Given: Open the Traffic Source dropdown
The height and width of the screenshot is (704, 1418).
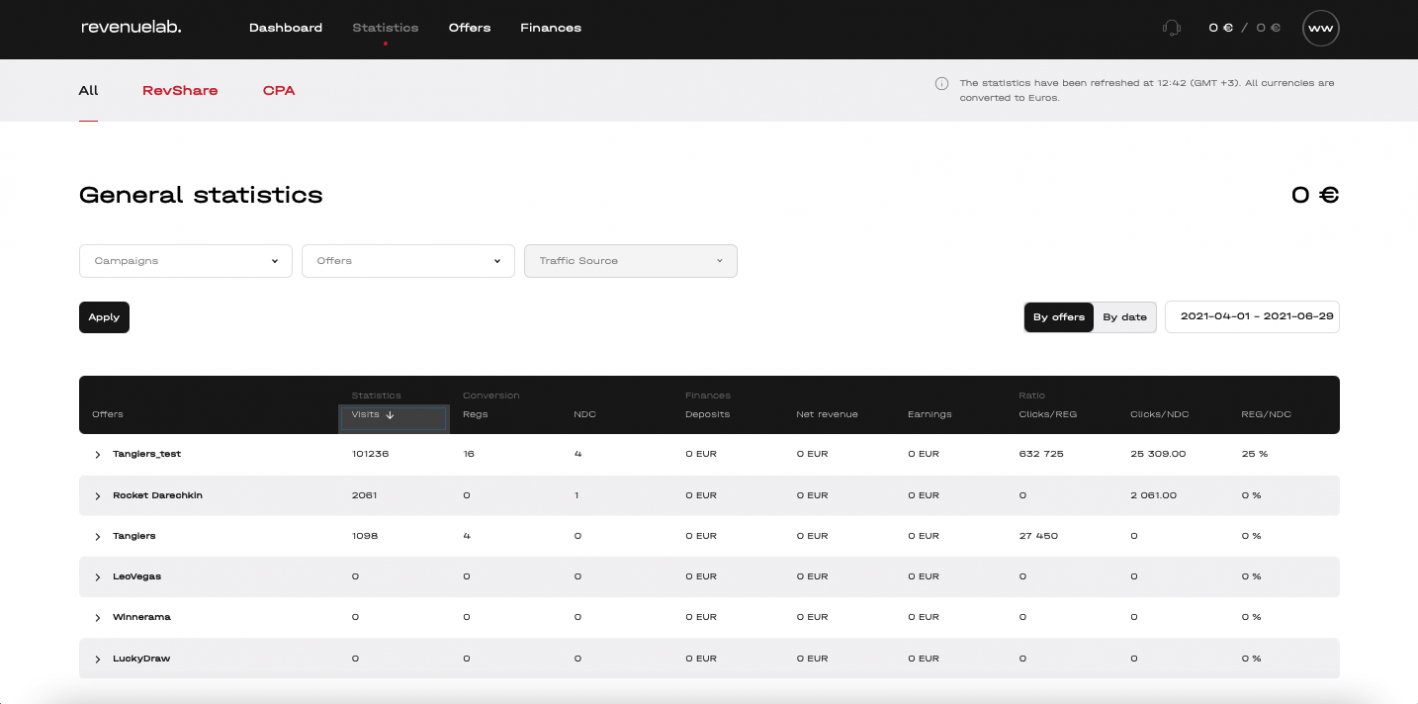Looking at the screenshot, I should (x=631, y=261).
